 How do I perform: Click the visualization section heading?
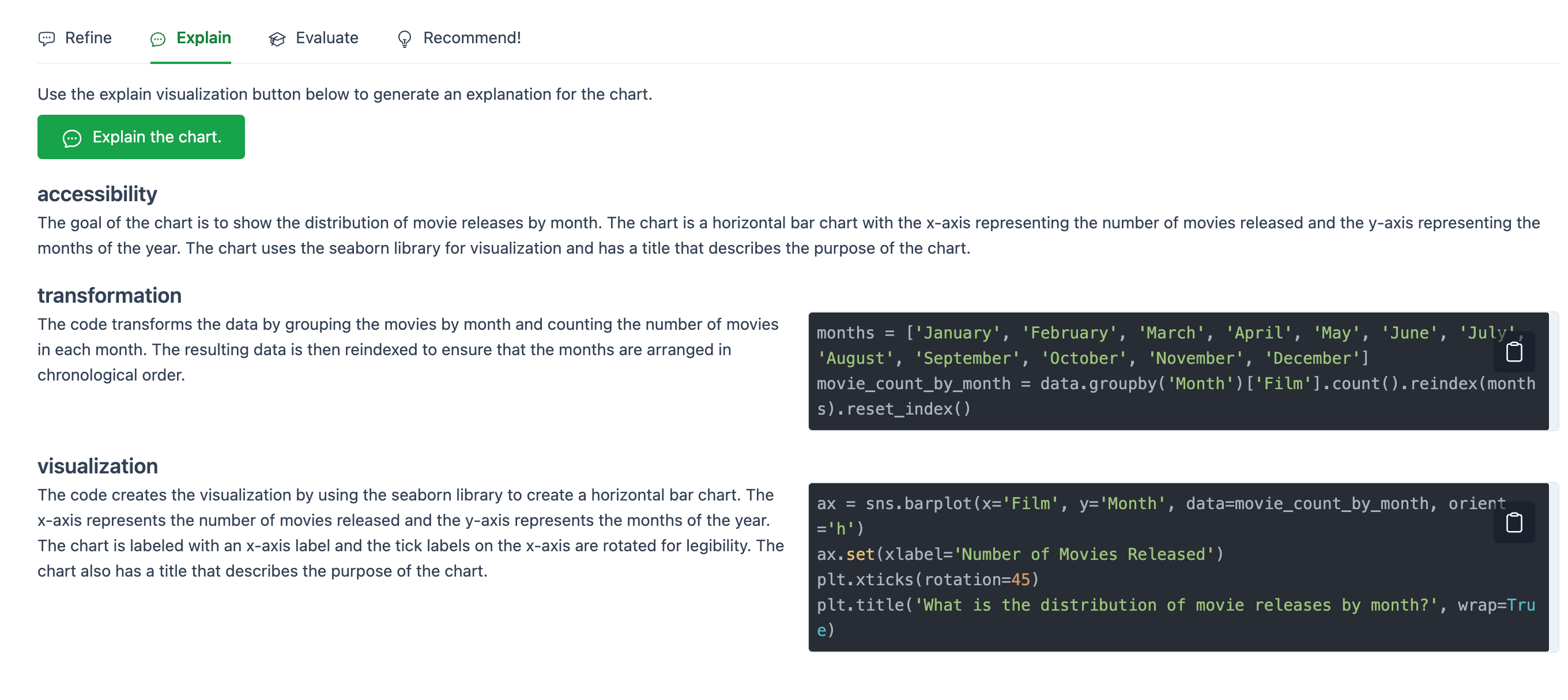coord(97,466)
